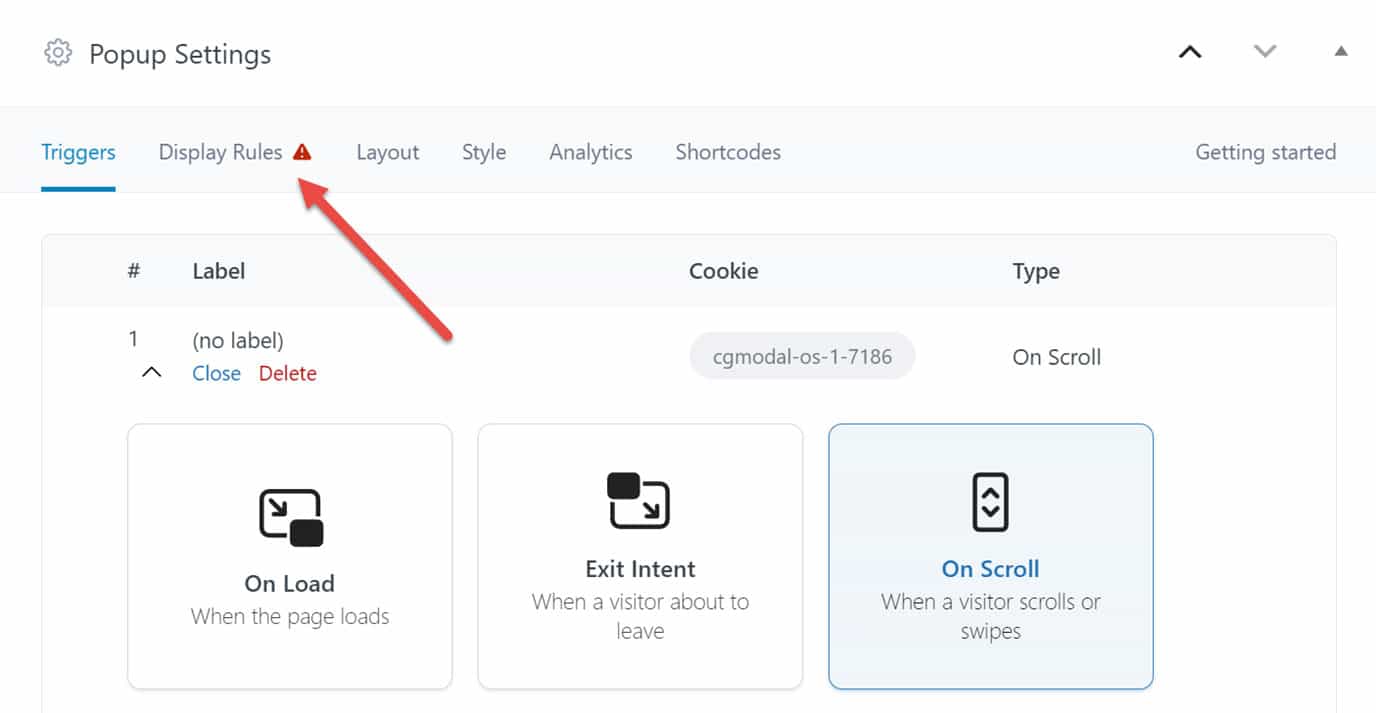Delete the trigger via Delete link

coord(288,373)
